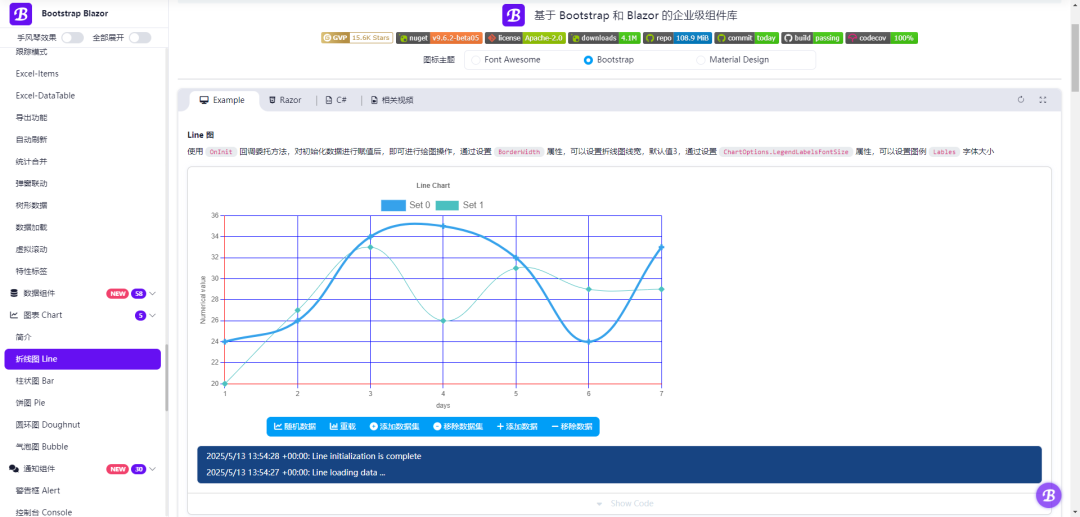This screenshot has width=1080, height=517.
Task: Click the 添加数据 add data button
Action: pyautogui.click(x=517, y=427)
